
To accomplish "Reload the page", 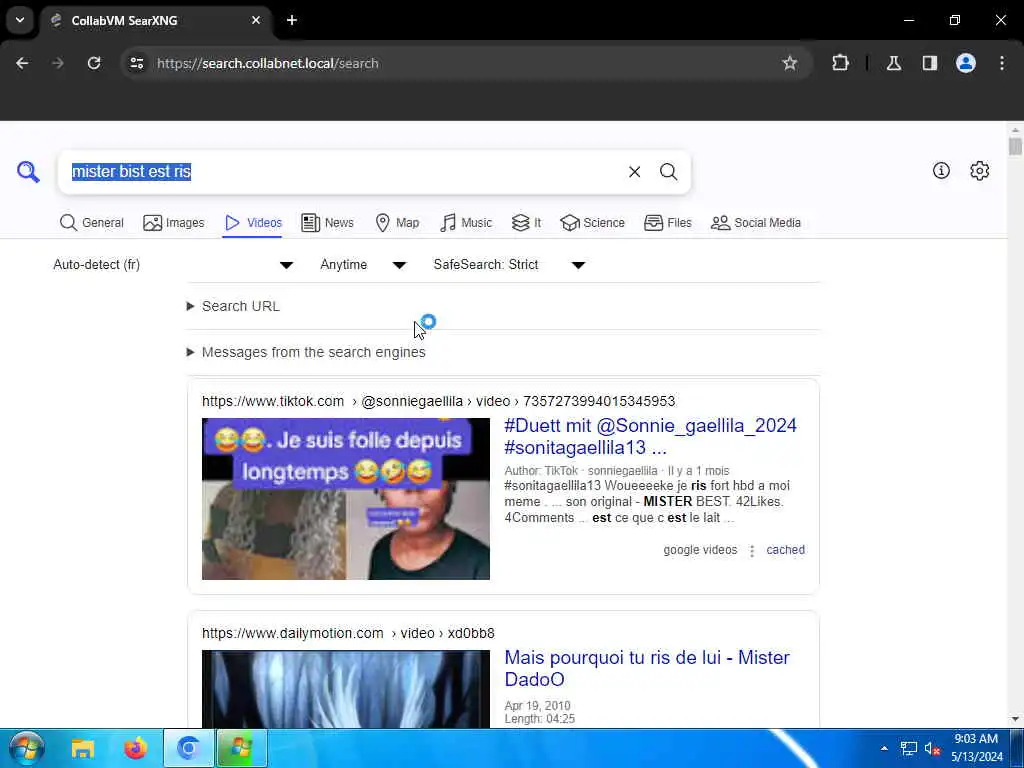I will pyautogui.click(x=94, y=63).
